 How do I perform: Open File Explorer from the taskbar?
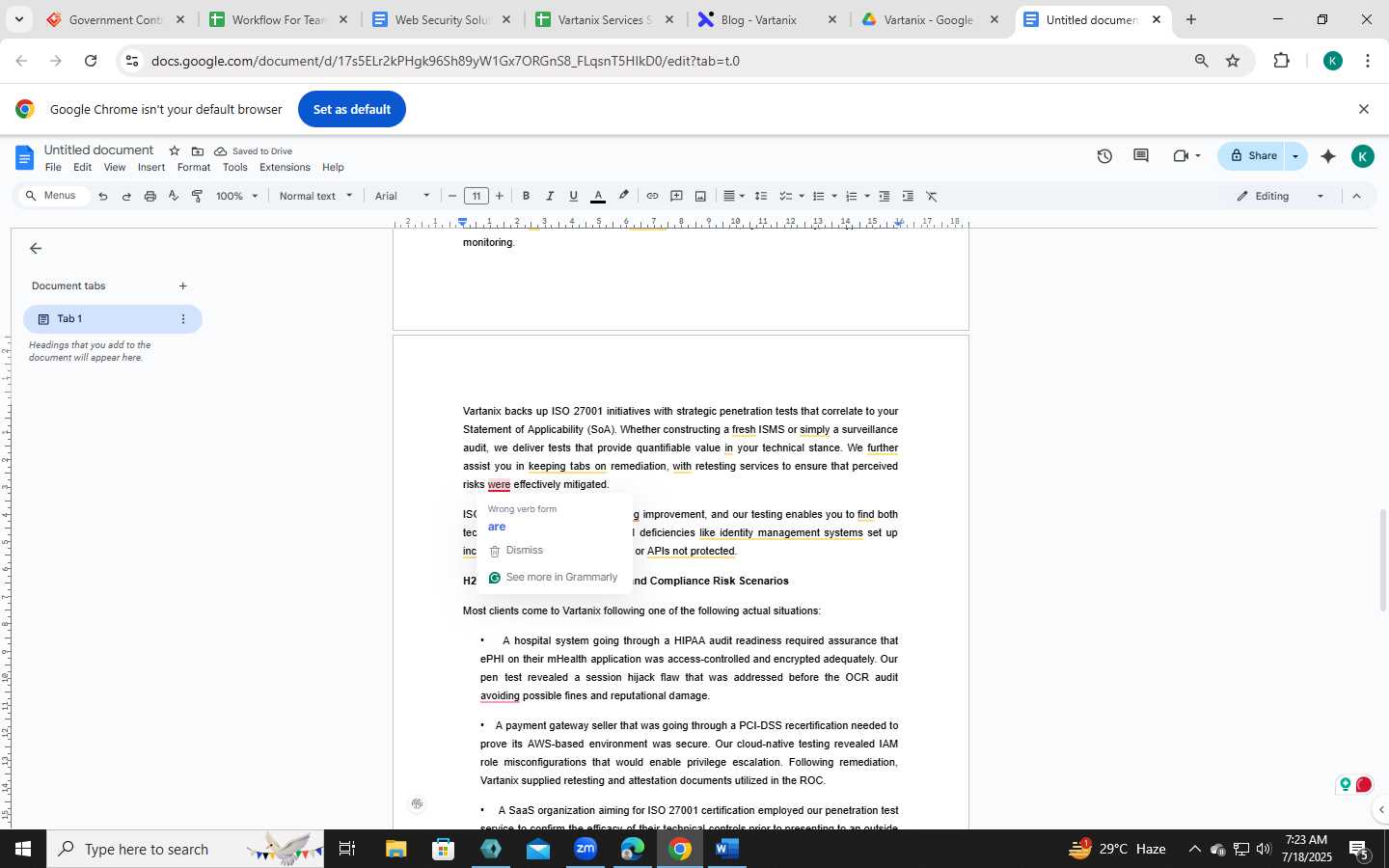(396, 849)
